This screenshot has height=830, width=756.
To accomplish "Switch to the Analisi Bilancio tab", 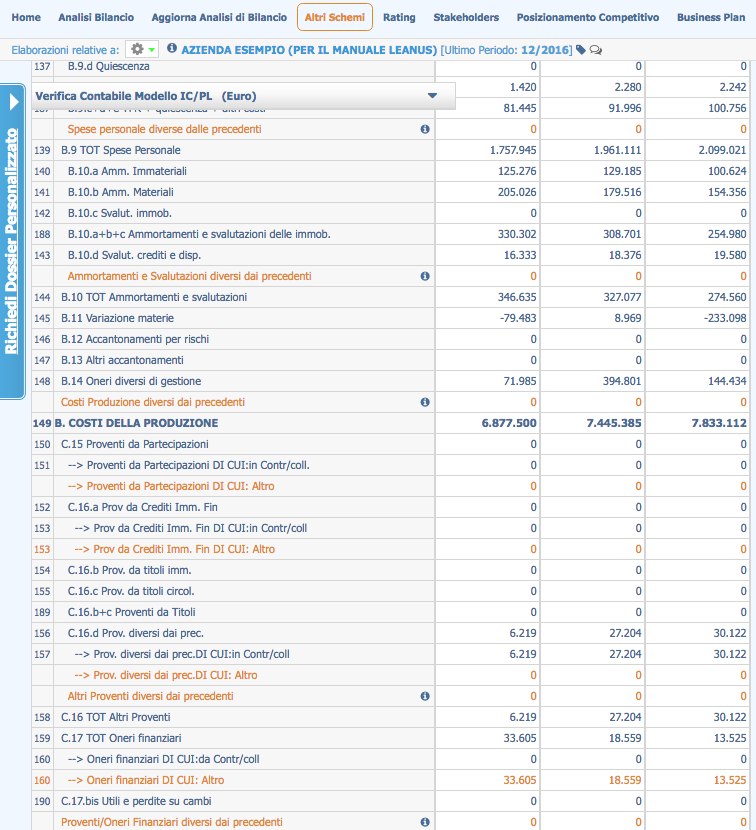I will (96, 17).
